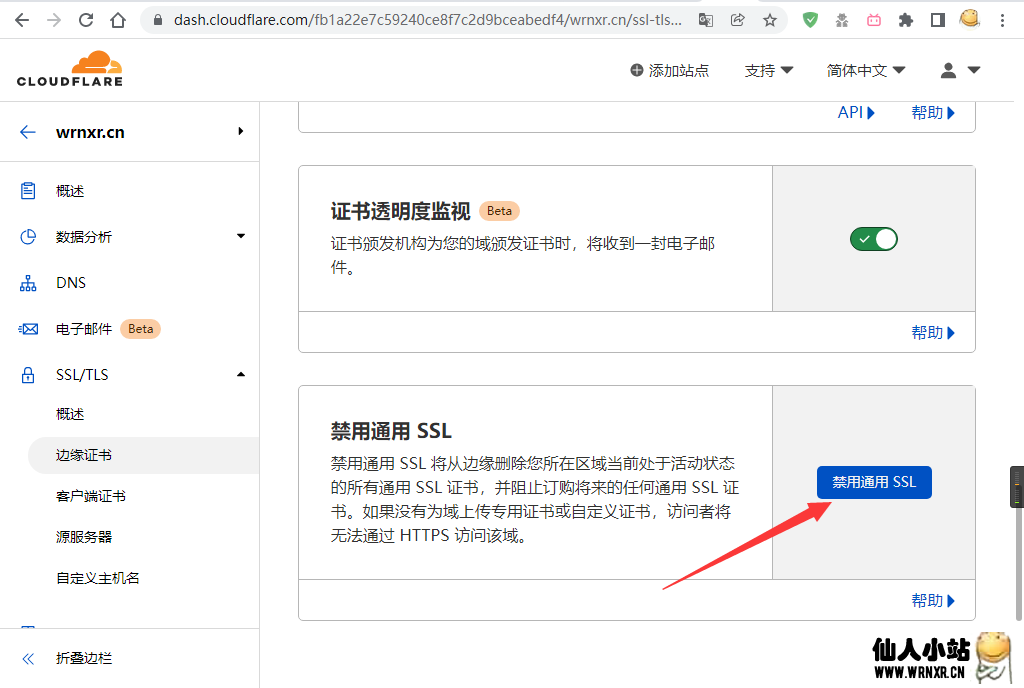Open the green shield extension icon

[x=810, y=20]
